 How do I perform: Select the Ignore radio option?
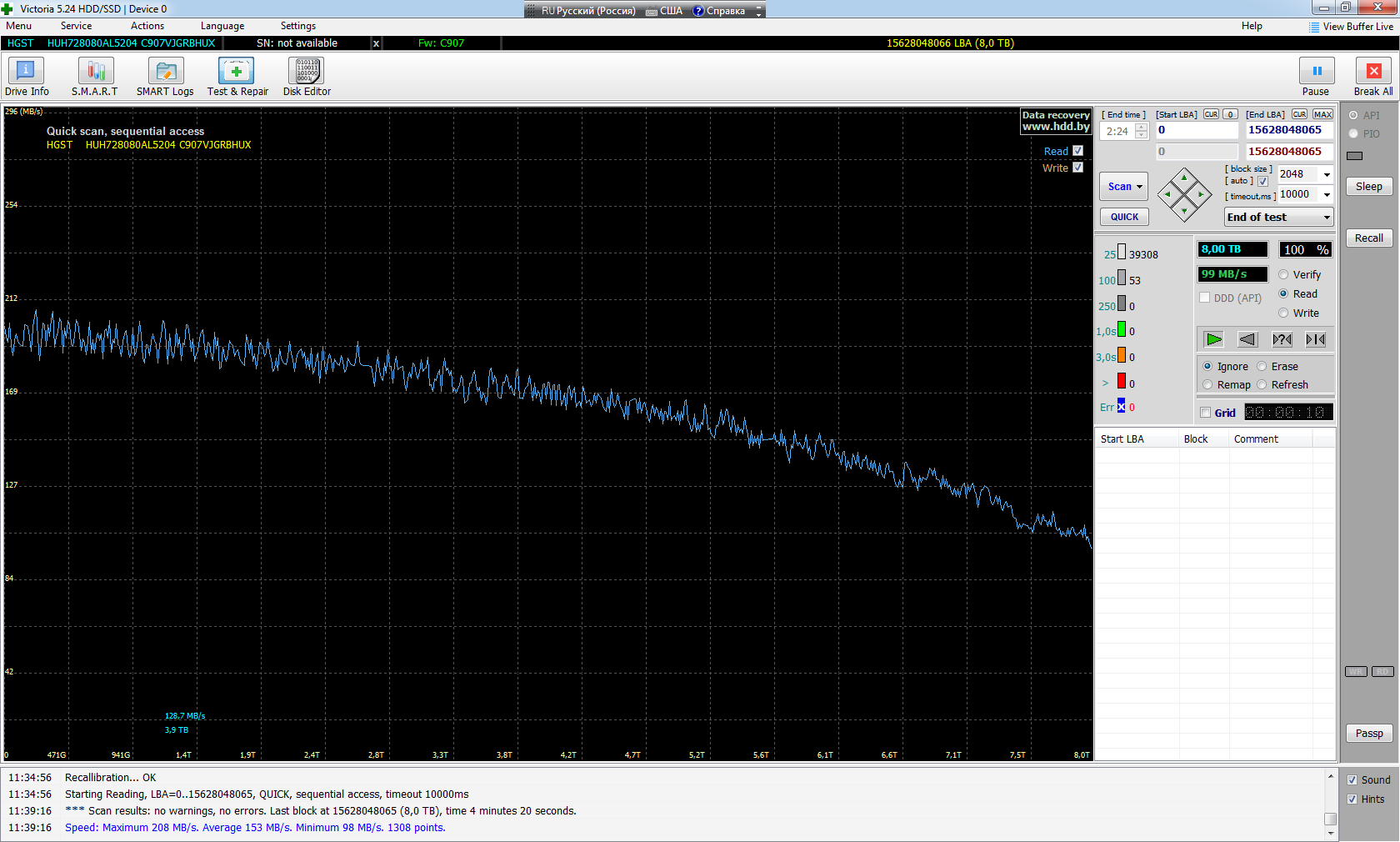[x=1207, y=367]
